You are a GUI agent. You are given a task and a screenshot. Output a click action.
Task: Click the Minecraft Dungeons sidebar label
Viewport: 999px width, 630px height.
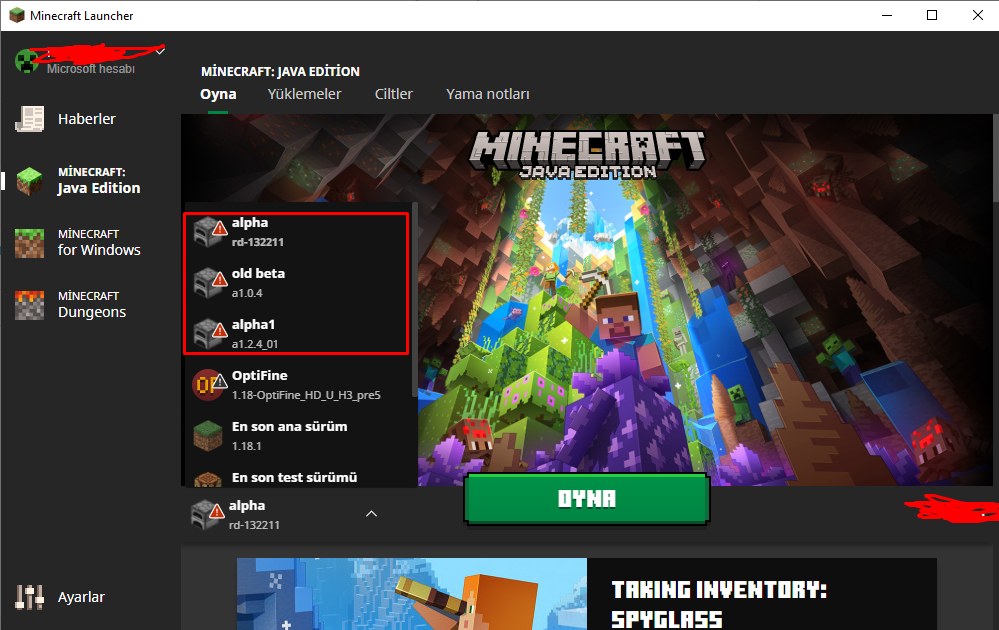(92, 304)
